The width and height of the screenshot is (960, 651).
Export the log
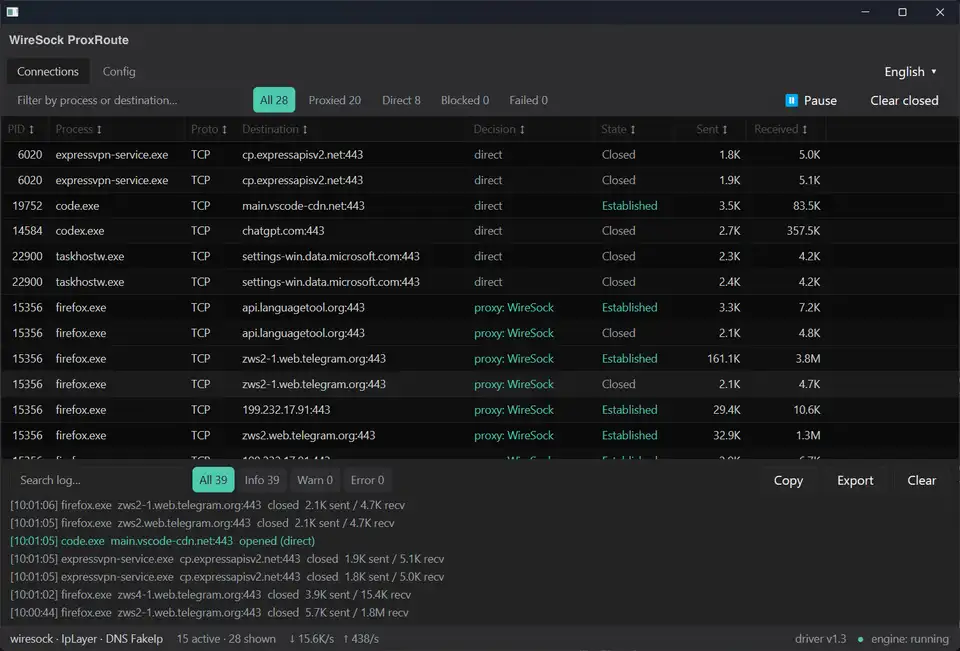[855, 481]
